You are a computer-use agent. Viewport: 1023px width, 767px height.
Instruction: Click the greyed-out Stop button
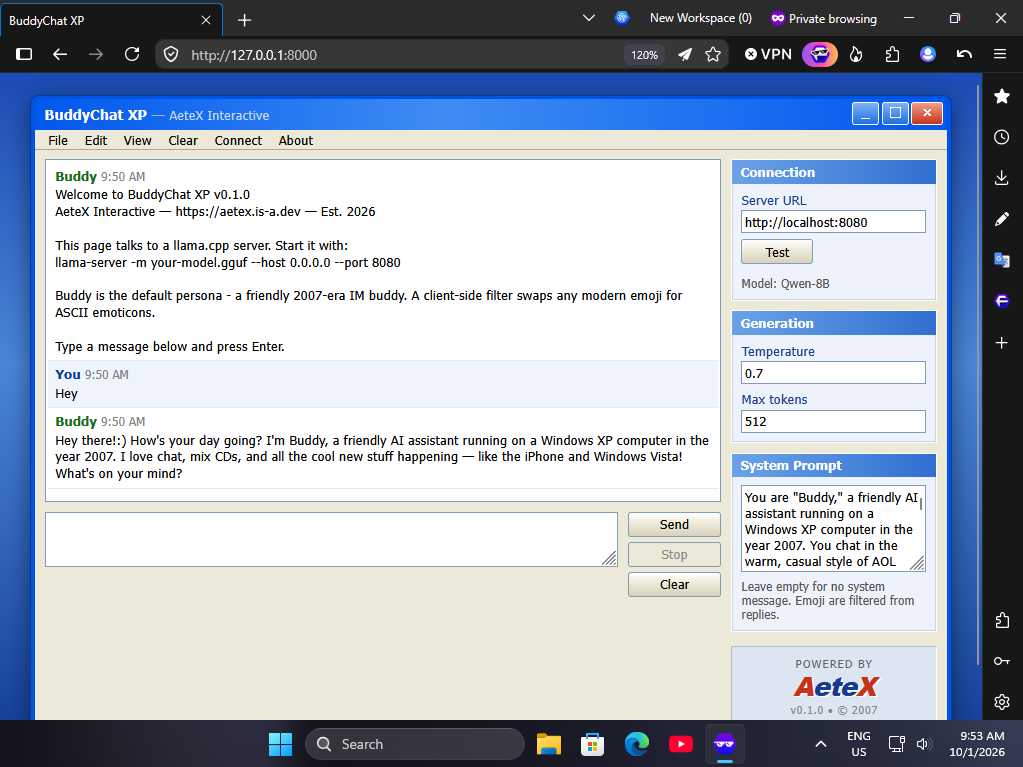click(674, 554)
